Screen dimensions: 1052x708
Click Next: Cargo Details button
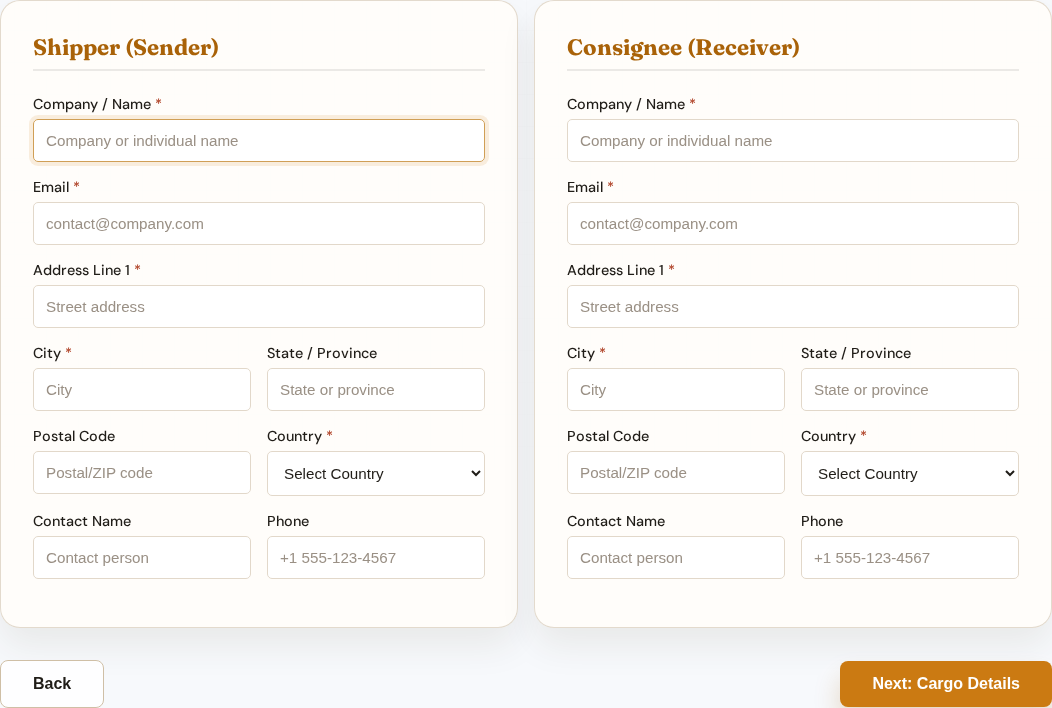click(x=945, y=683)
